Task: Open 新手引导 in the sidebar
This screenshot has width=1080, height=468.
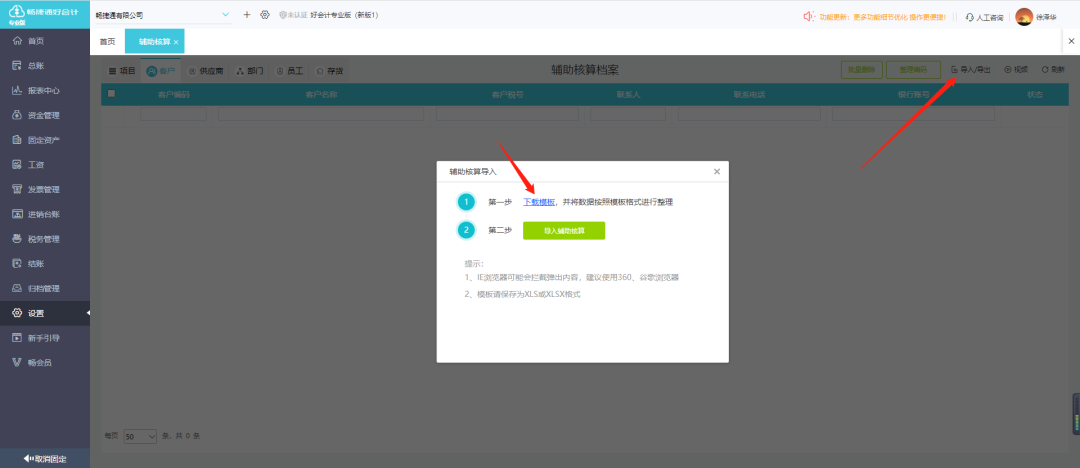Action: (45, 338)
